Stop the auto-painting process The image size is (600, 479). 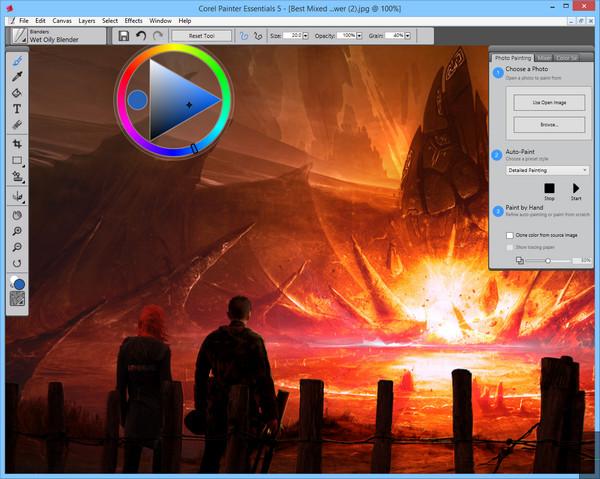[x=549, y=191]
